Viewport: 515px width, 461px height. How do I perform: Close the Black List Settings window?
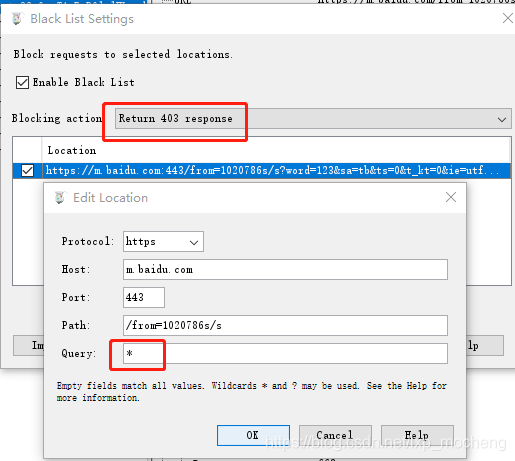[x=508, y=18]
